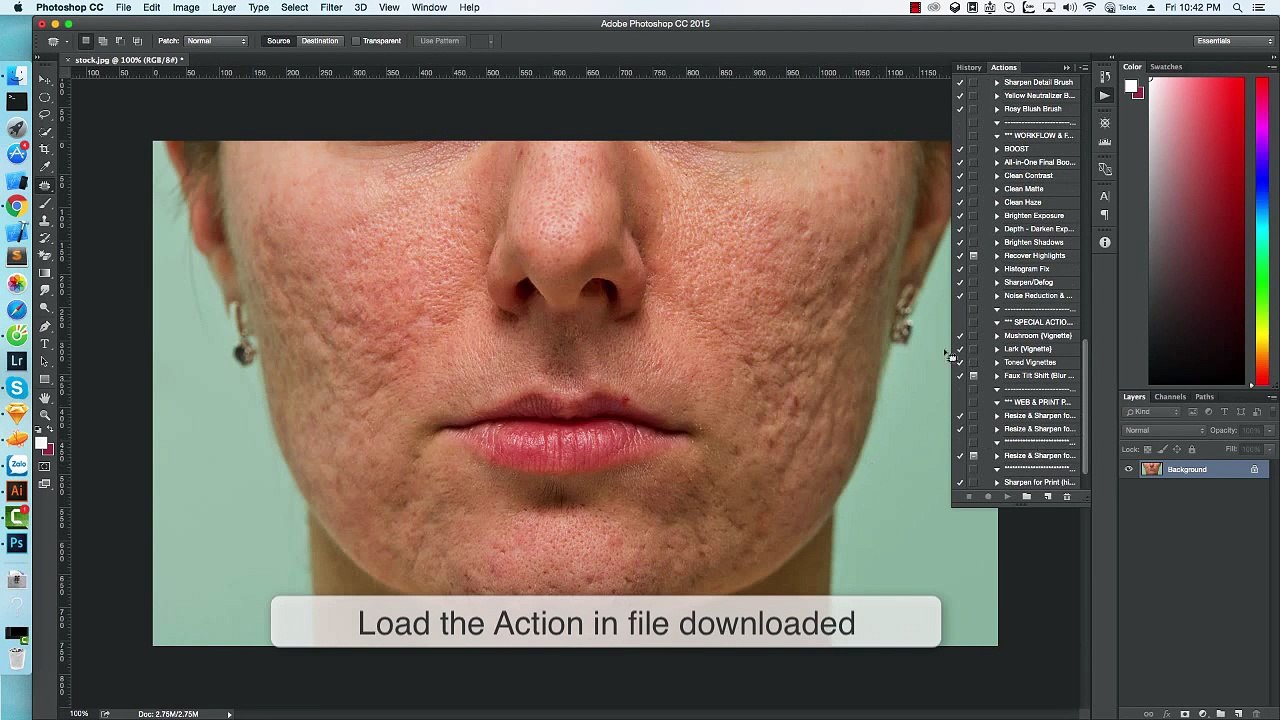The image size is (1280, 720).
Task: Click the Source patch button
Action: point(278,41)
